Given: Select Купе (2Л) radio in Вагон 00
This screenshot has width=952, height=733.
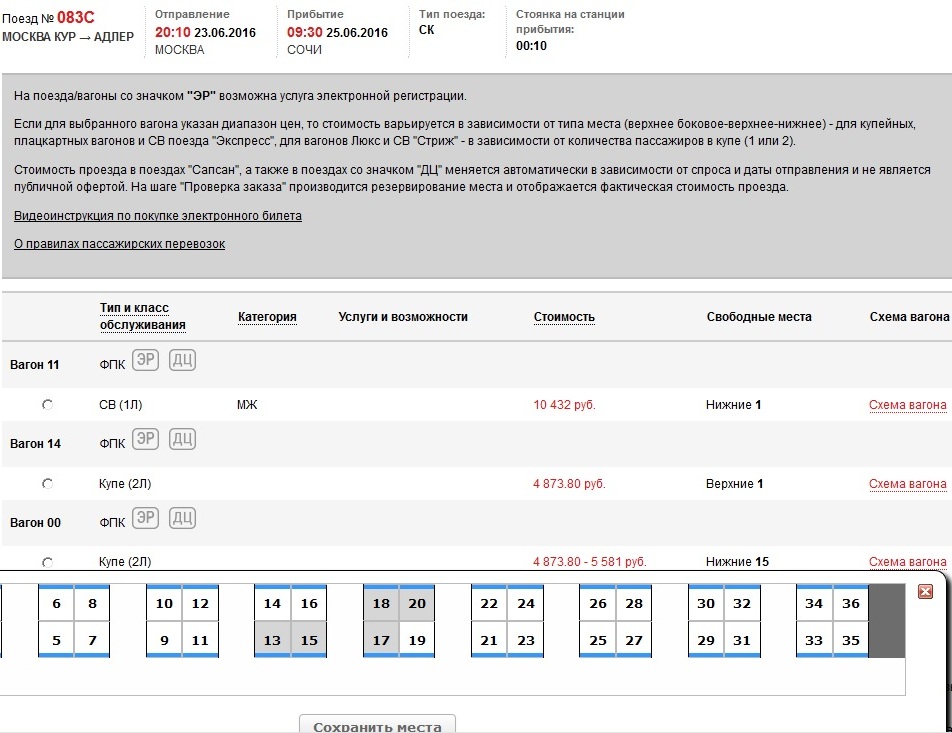Looking at the screenshot, I should pos(47,562).
